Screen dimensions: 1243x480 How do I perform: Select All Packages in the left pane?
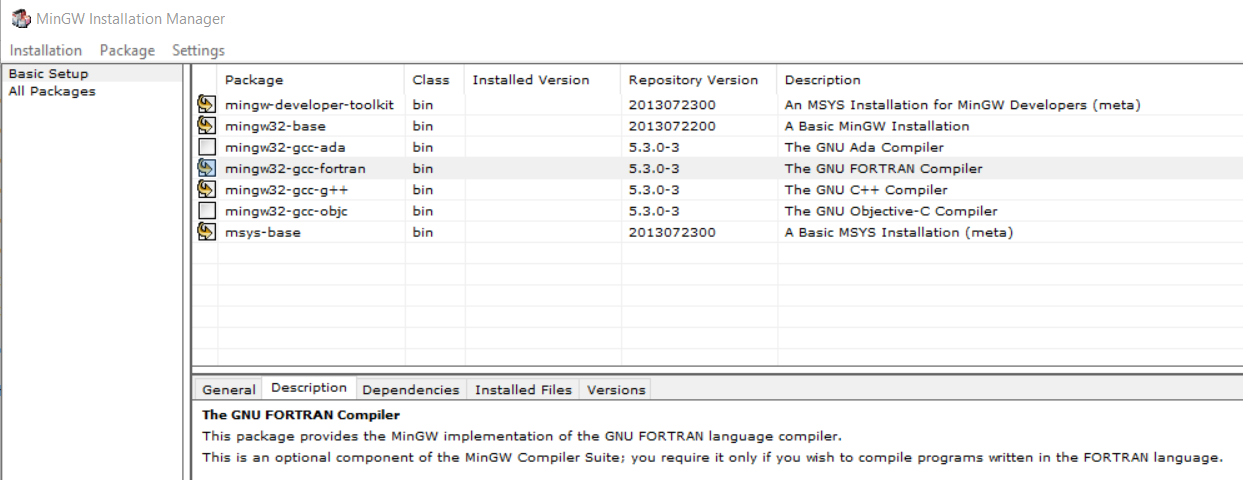[52, 91]
